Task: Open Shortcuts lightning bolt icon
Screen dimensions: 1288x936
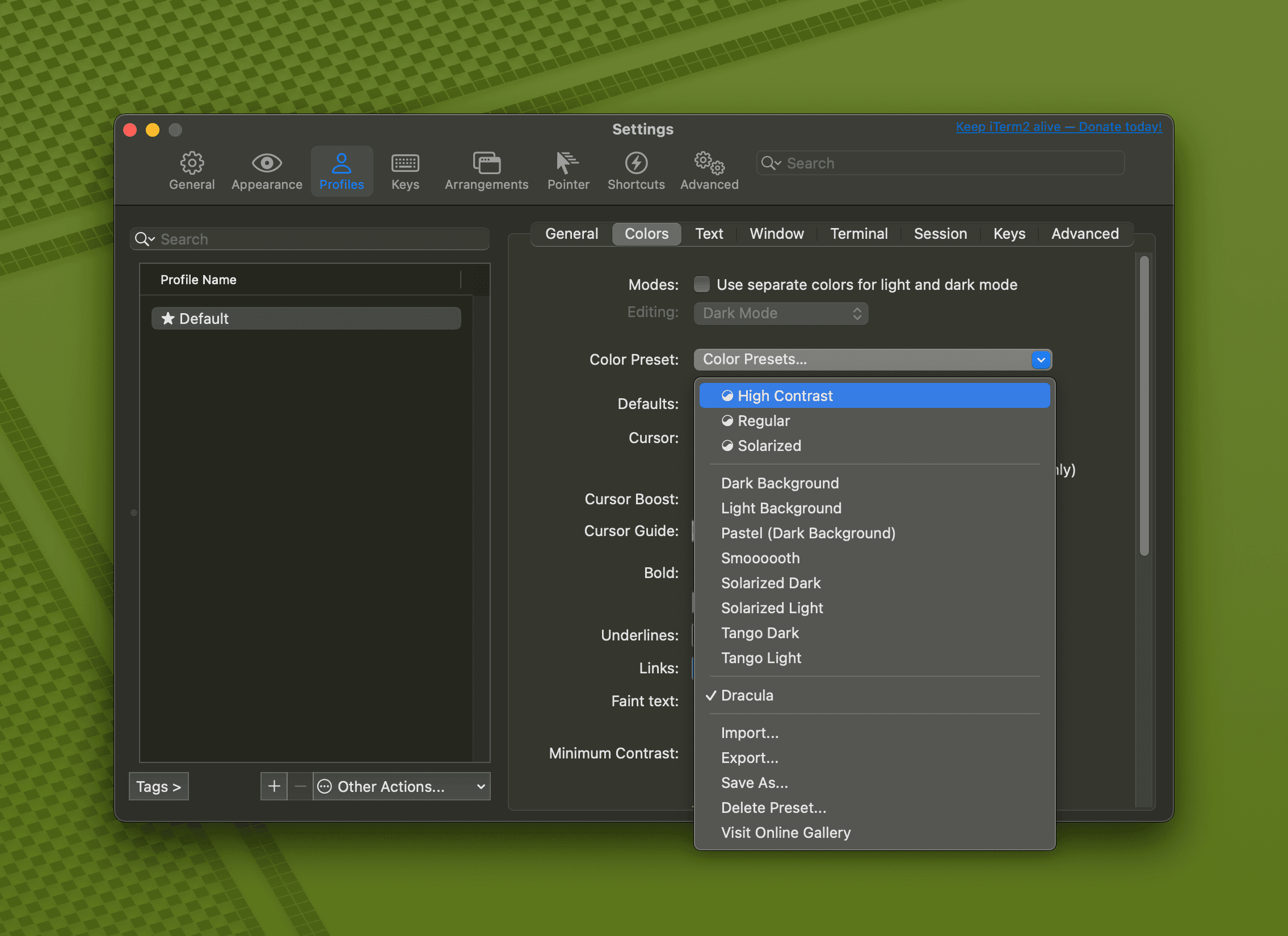Action: tap(635, 163)
